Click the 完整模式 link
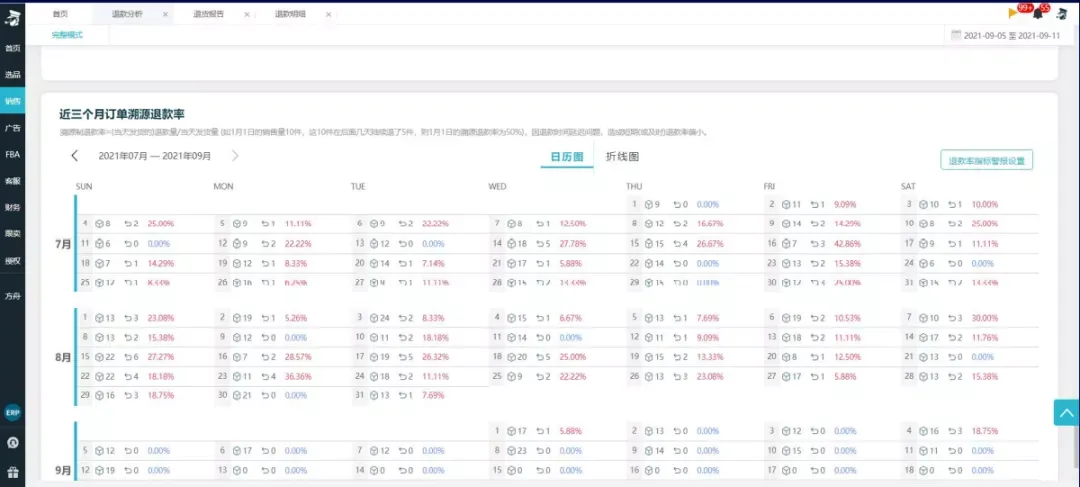This screenshot has width=1080, height=487. coord(68,34)
